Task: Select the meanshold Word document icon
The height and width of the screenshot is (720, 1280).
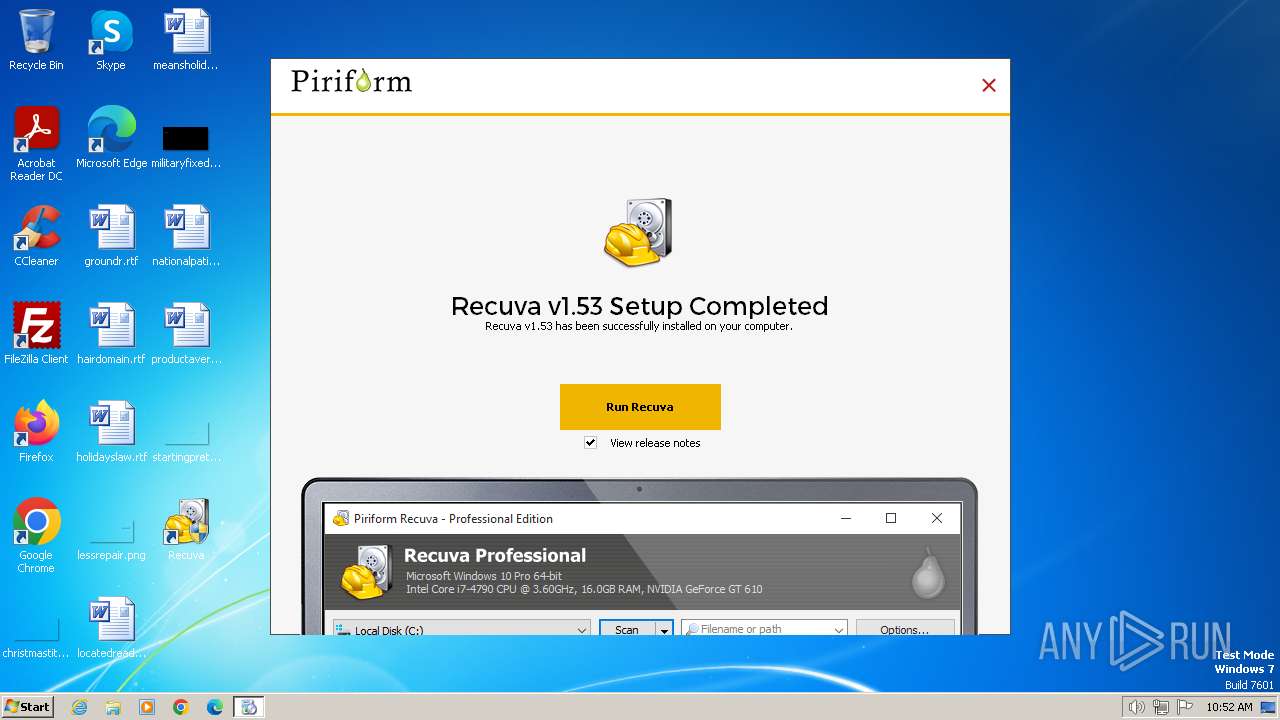Action: pos(186,41)
